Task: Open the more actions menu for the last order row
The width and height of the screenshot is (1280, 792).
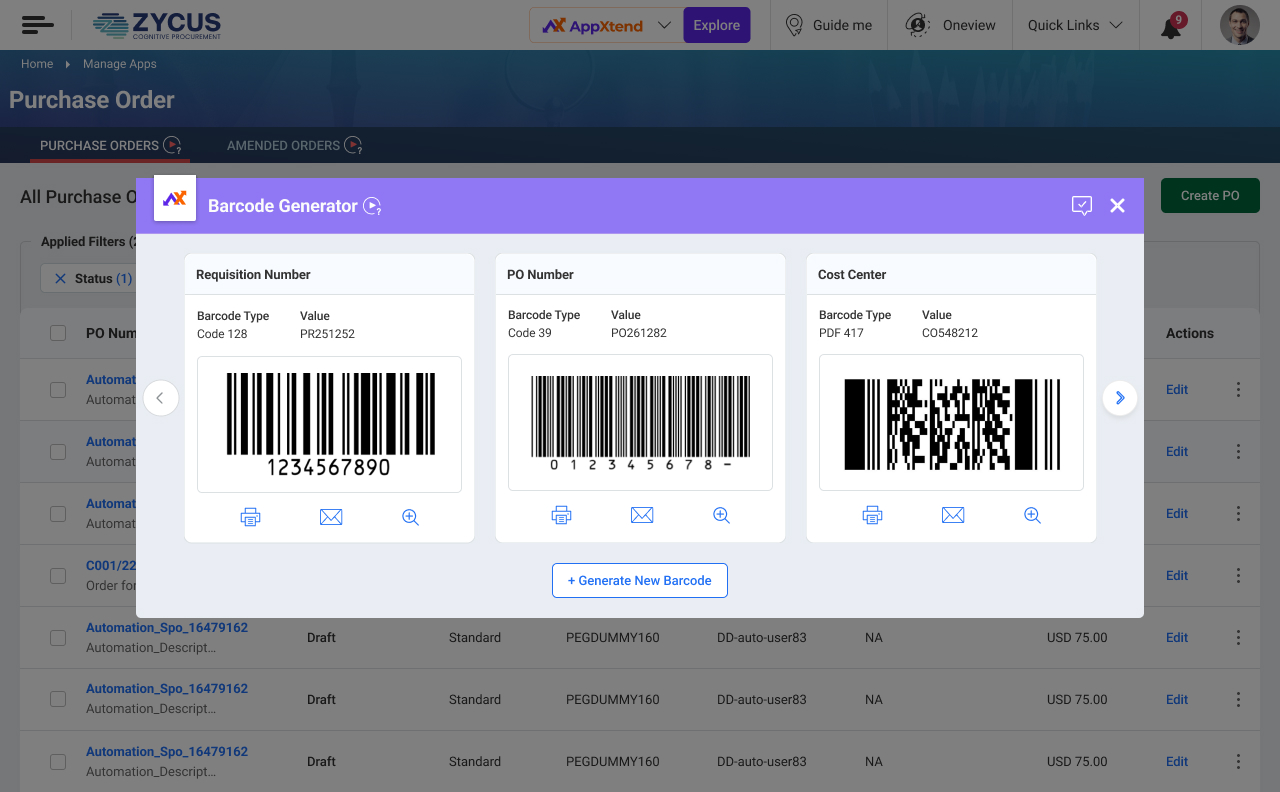Action: click(1238, 762)
